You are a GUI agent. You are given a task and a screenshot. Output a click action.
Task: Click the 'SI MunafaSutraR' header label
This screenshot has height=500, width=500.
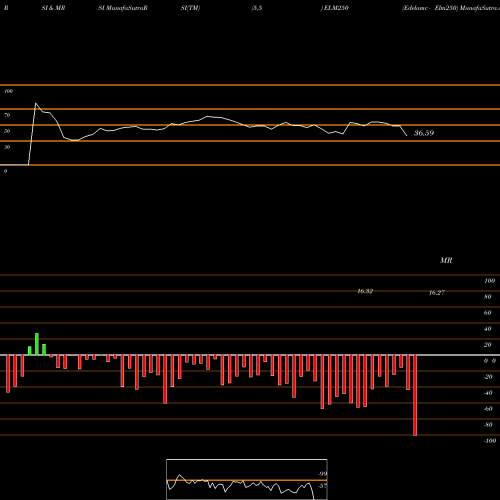[123, 8]
